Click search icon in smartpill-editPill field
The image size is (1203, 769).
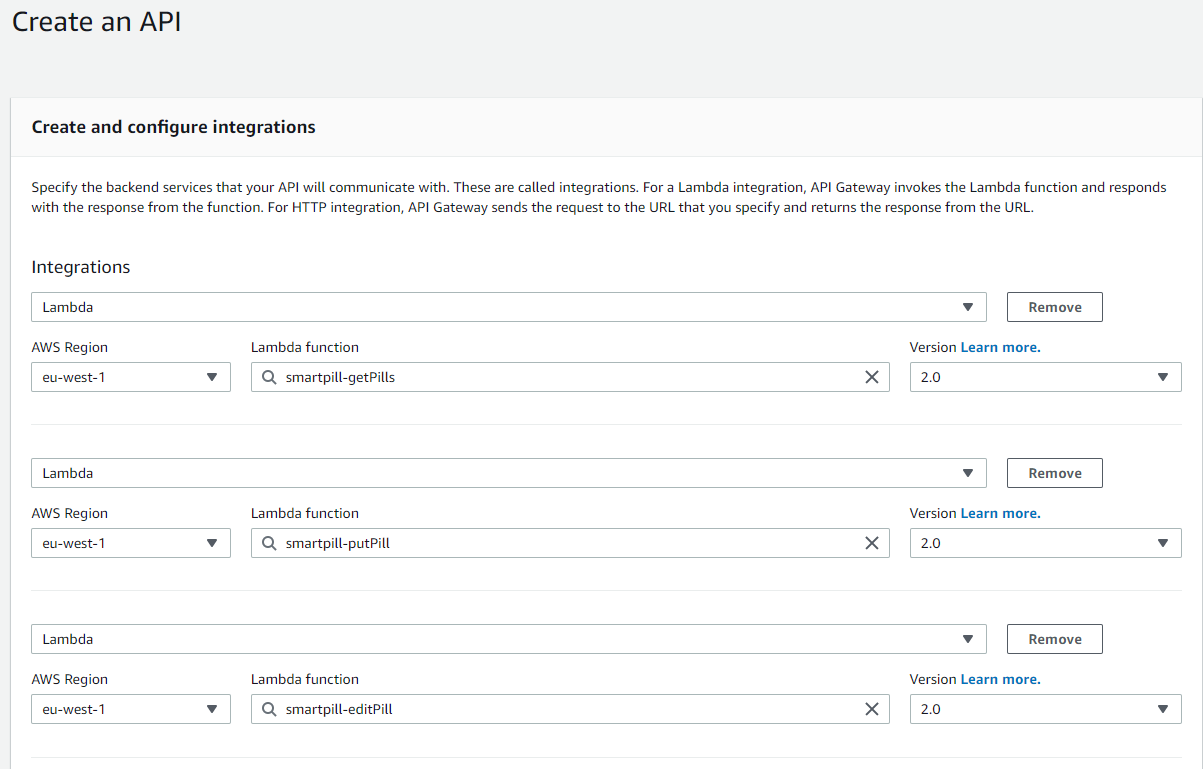pyautogui.click(x=269, y=709)
